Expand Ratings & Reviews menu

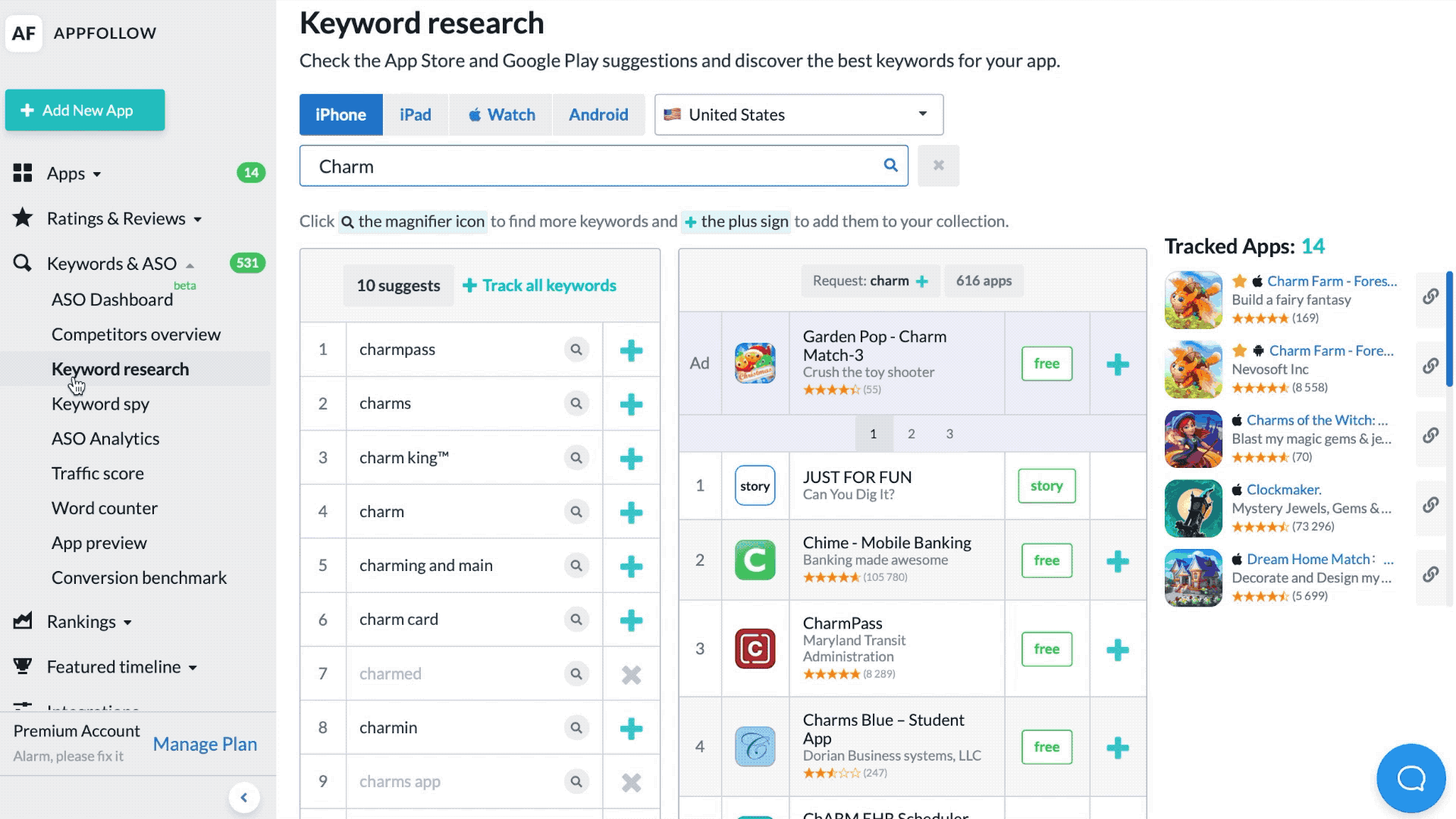coord(124,219)
